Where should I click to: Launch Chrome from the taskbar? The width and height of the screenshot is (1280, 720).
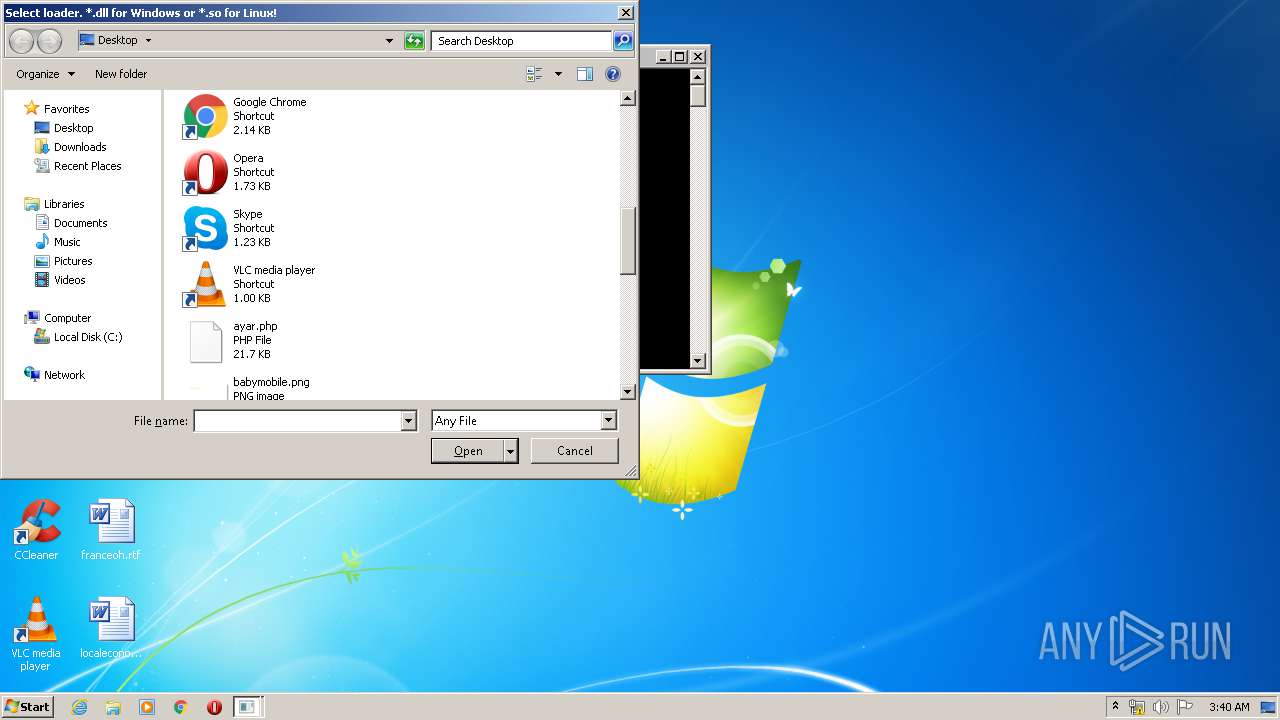coord(181,707)
